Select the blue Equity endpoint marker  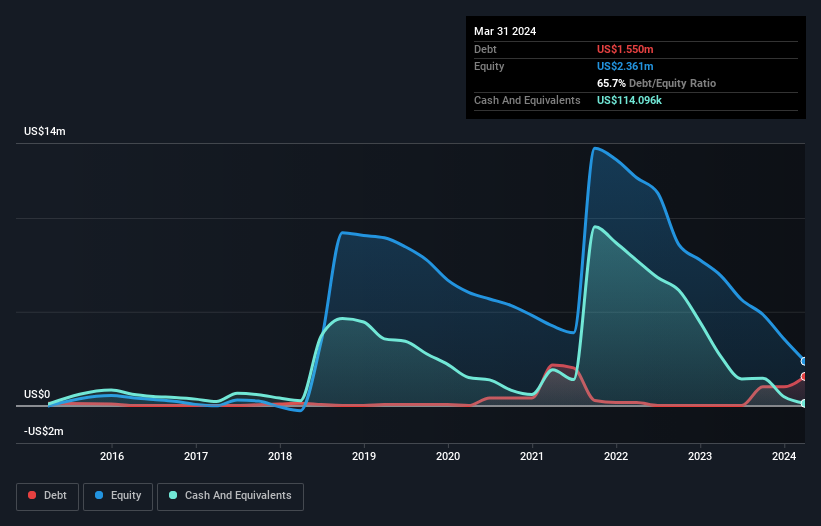point(804,361)
